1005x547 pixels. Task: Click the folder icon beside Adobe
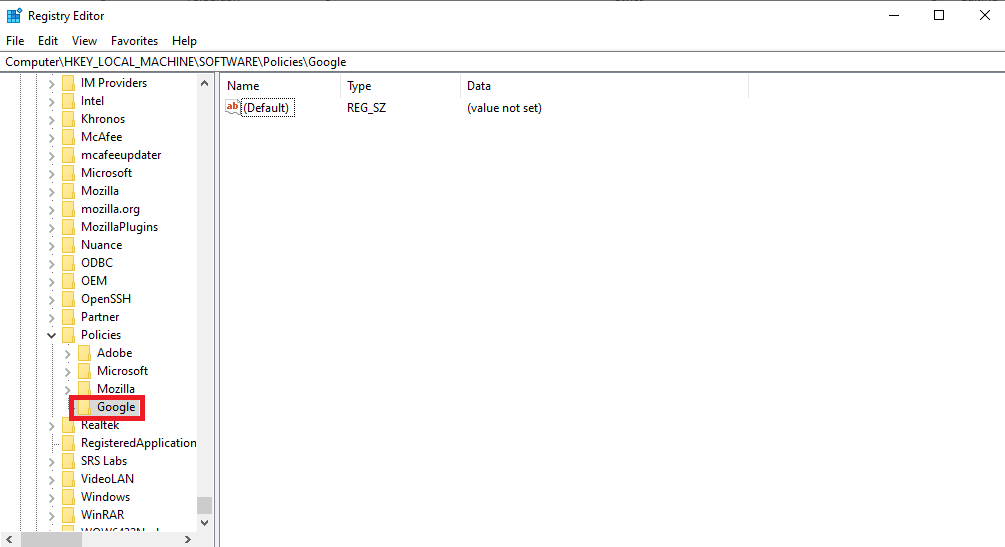click(x=85, y=353)
